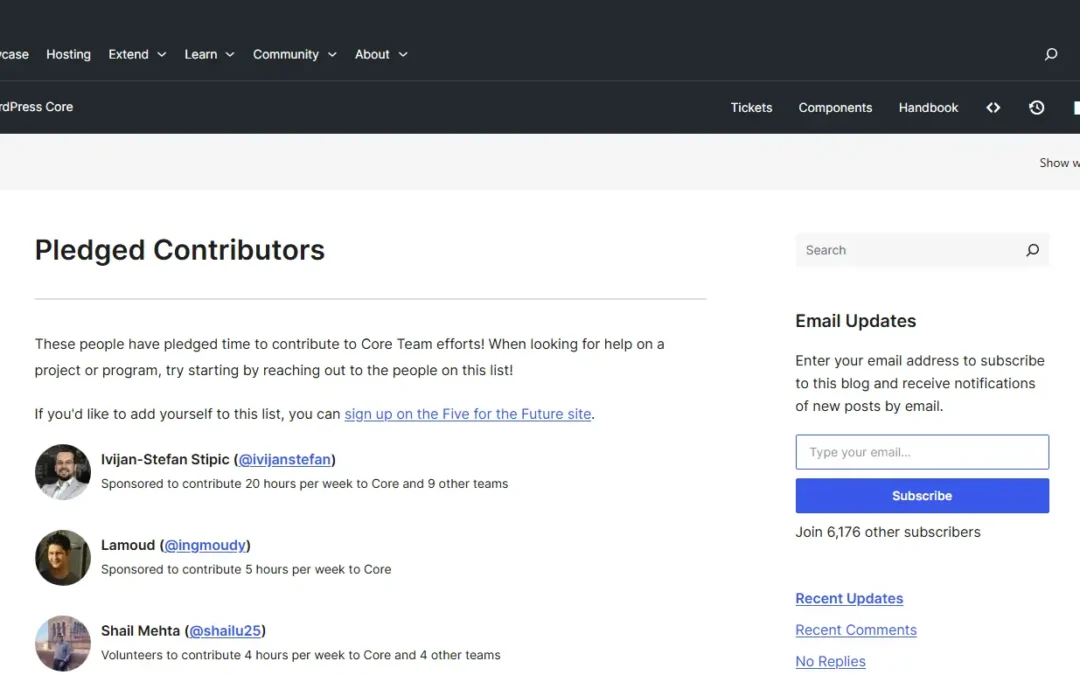
Task: Open the site search magnifier in top navigation
Action: coord(1050,54)
